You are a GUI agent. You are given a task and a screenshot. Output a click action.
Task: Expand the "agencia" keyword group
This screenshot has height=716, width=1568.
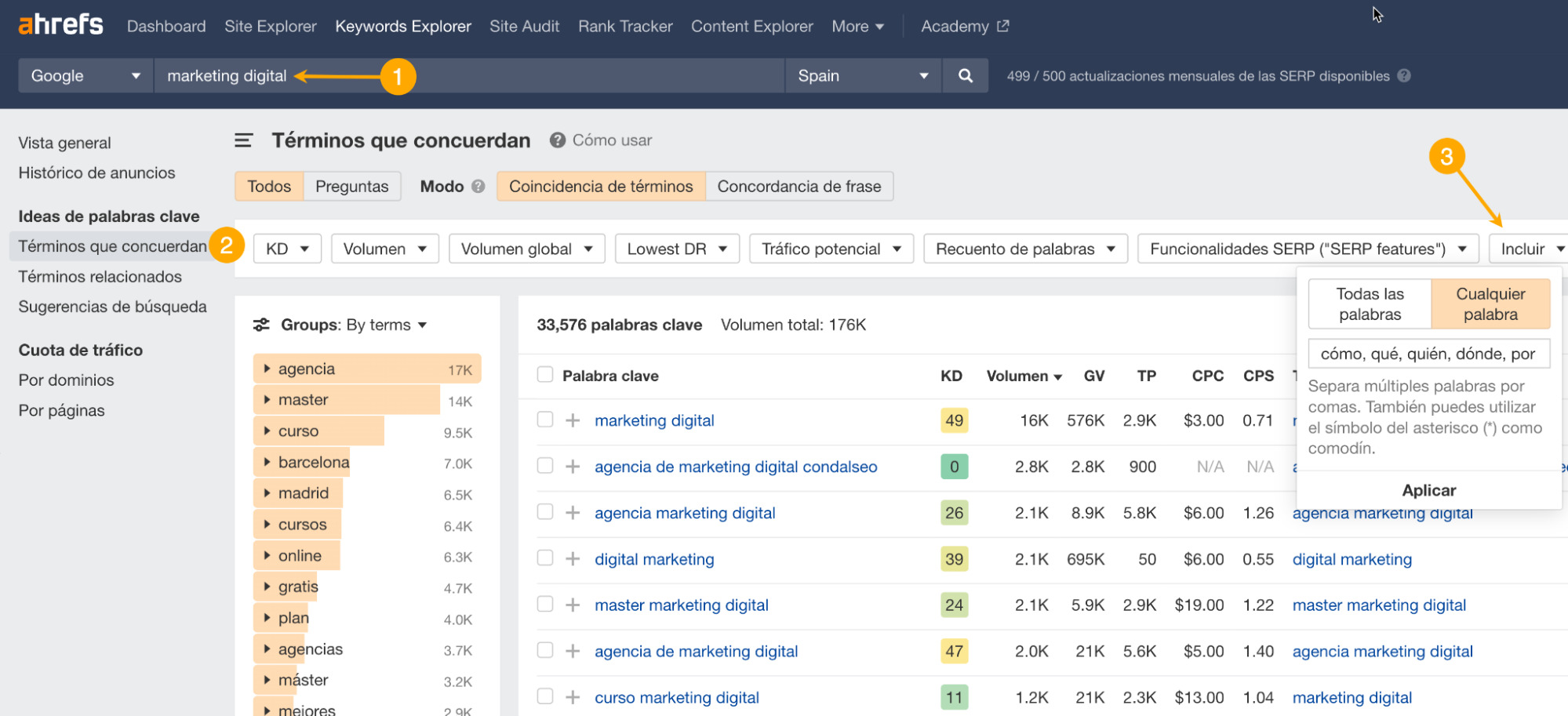pyautogui.click(x=267, y=368)
